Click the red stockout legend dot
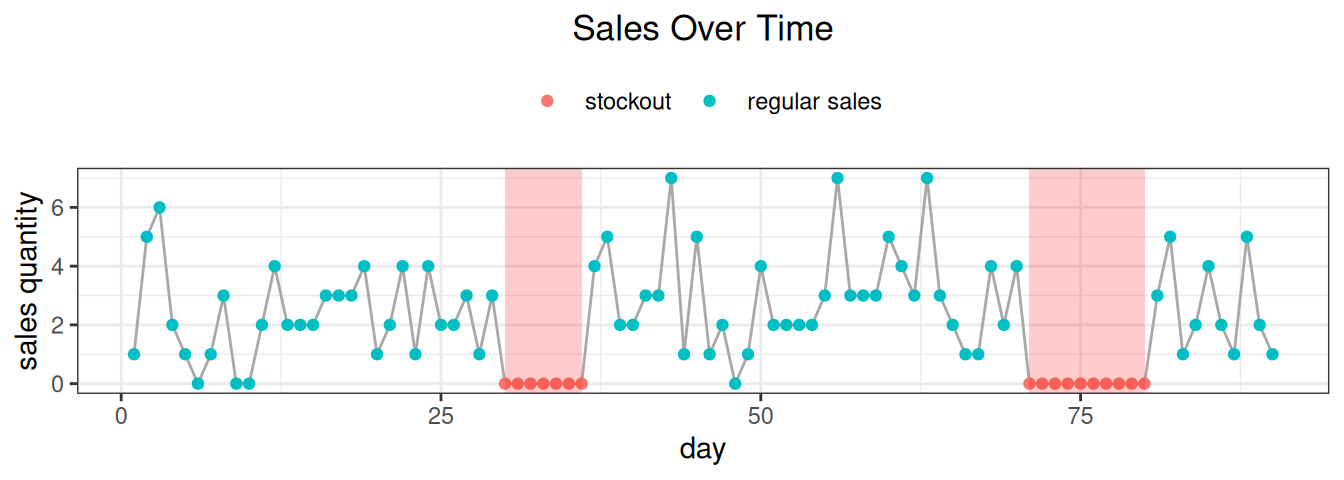 click(546, 102)
